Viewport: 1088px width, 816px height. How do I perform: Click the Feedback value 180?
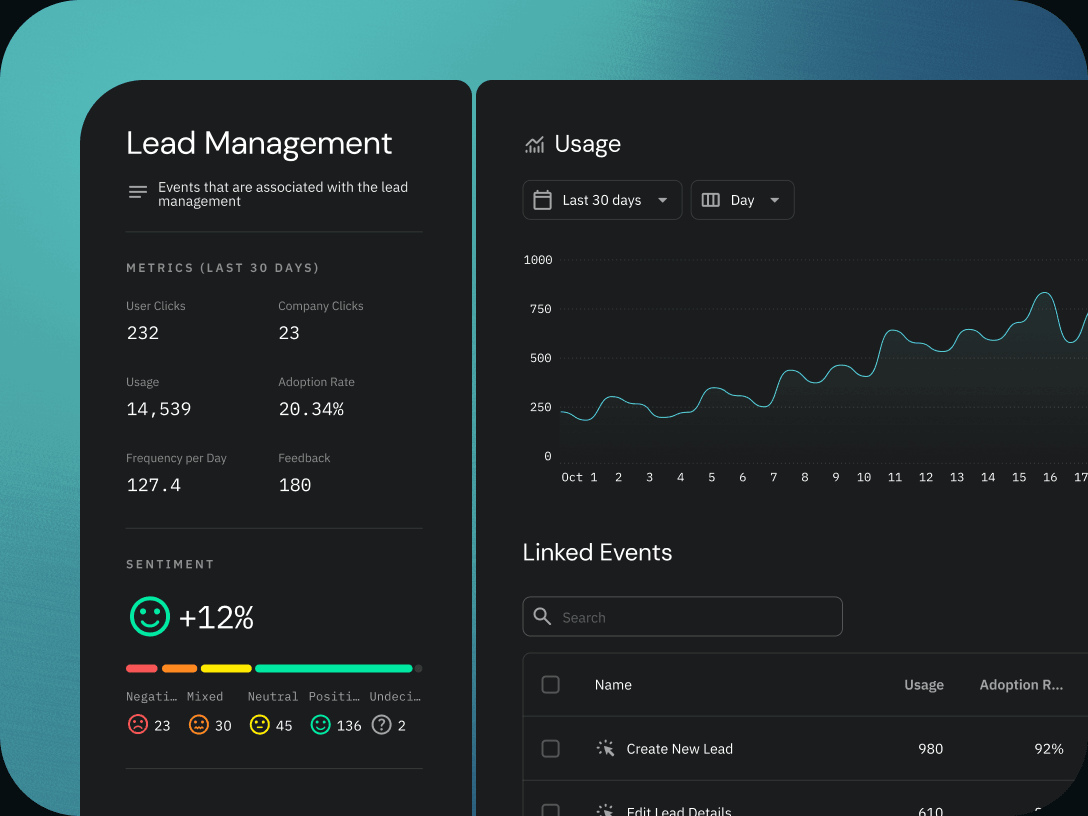[x=295, y=485]
